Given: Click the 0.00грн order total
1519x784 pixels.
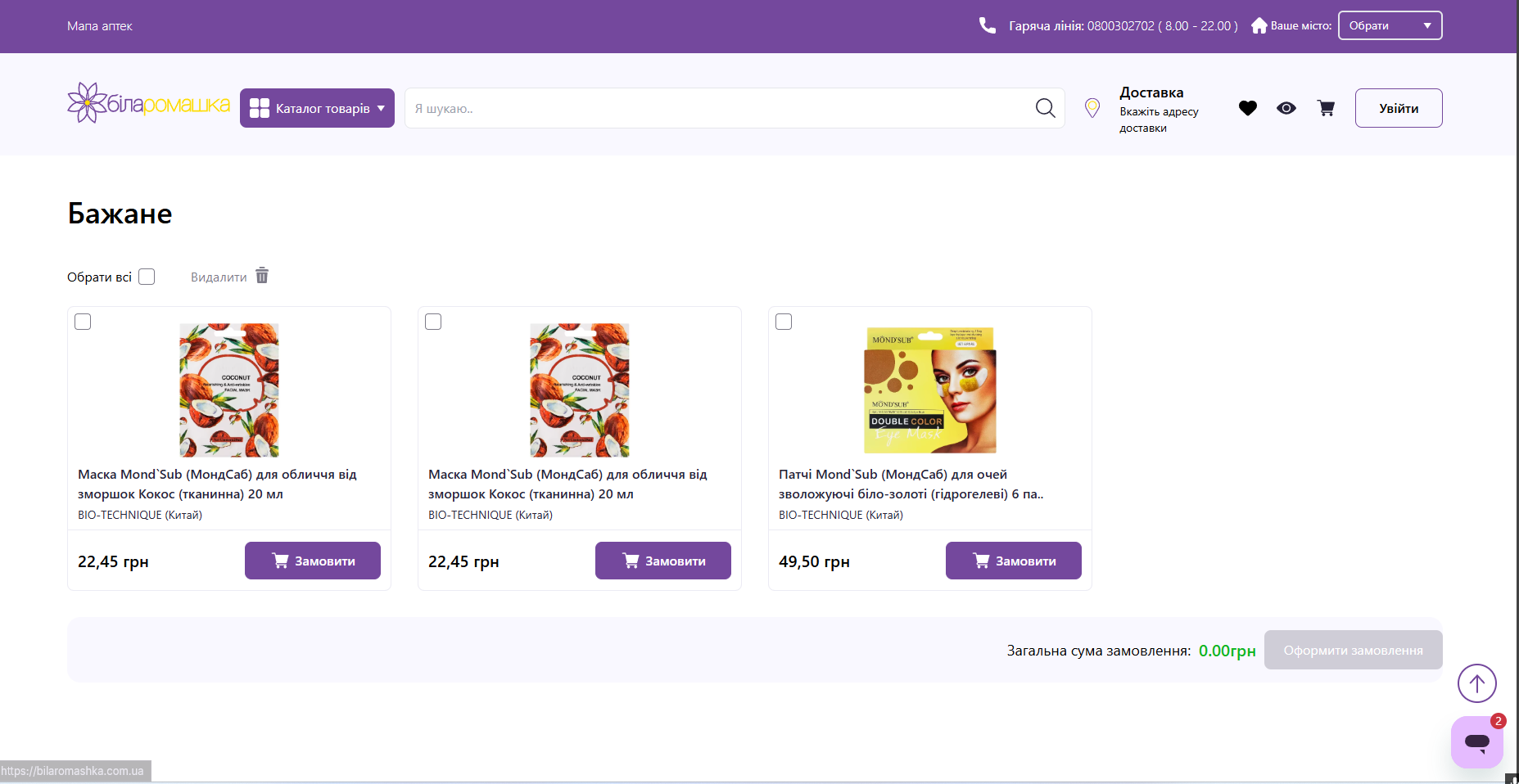Looking at the screenshot, I should pyautogui.click(x=1227, y=651).
